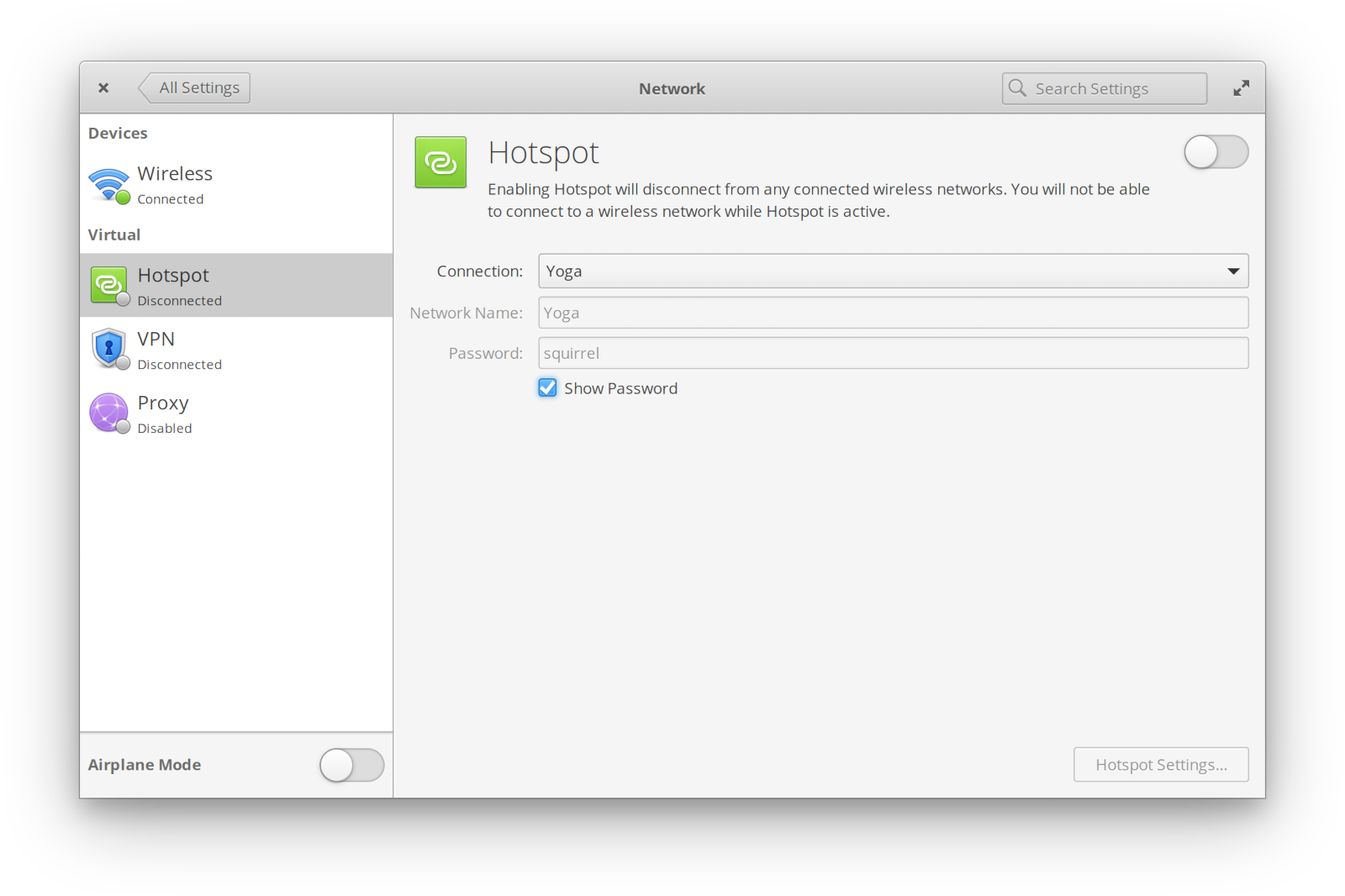Click the large Hotspot header icon
This screenshot has height=896, width=1345.
[x=440, y=162]
